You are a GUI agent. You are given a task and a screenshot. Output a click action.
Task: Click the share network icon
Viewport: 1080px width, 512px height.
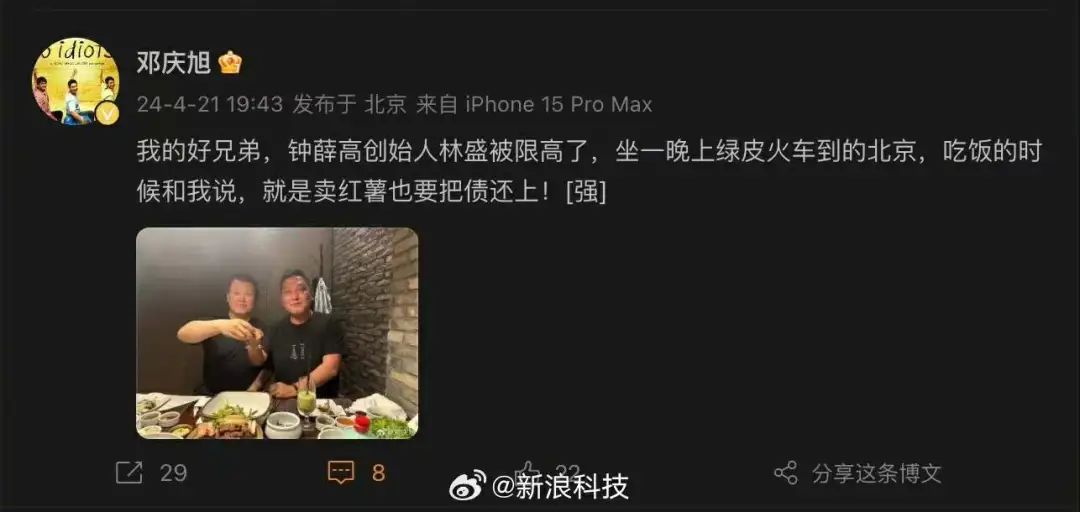point(786,473)
